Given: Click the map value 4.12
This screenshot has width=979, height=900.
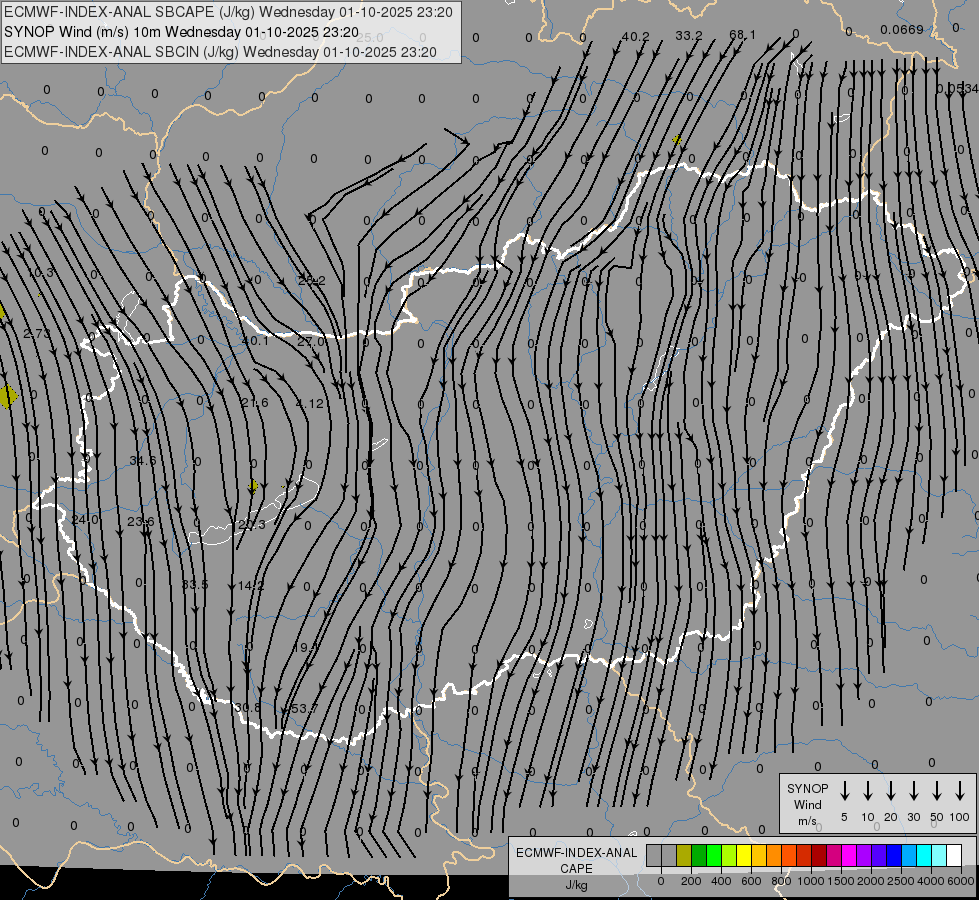Looking at the screenshot, I should point(310,403).
